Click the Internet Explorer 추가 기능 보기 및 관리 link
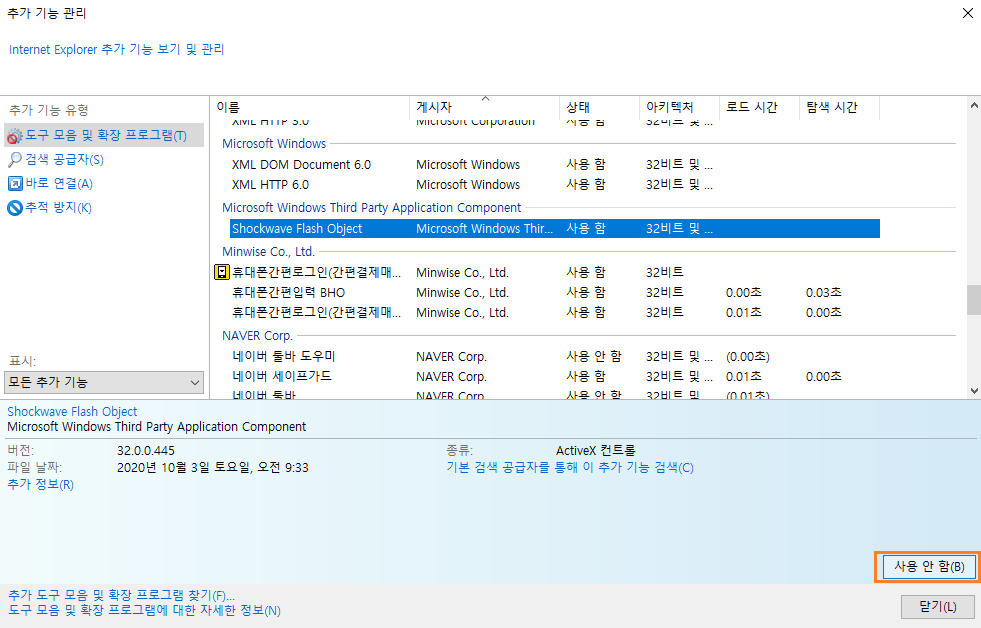The height and width of the screenshot is (628, 981). tap(116, 49)
